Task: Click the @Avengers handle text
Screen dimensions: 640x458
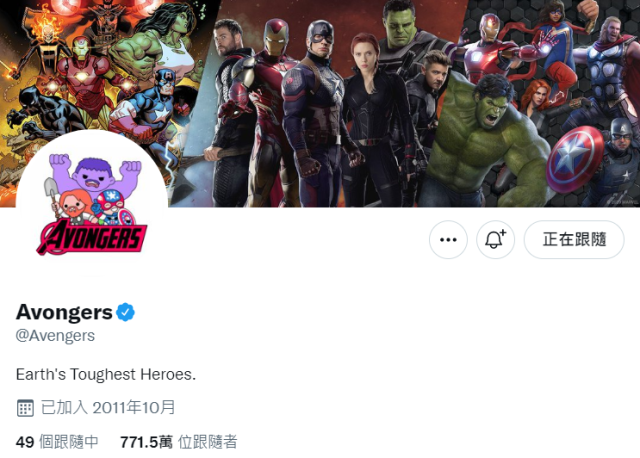Action: [55, 336]
